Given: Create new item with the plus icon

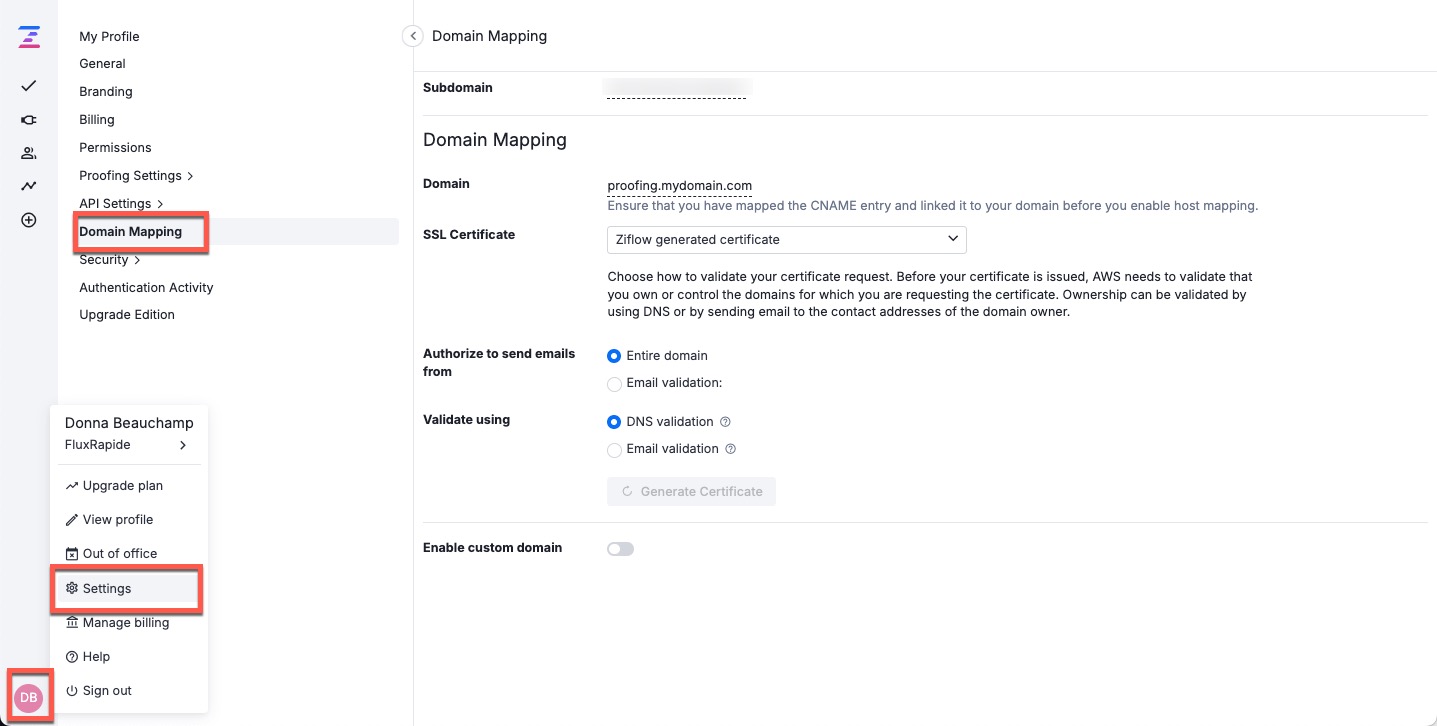Looking at the screenshot, I should coord(28,219).
